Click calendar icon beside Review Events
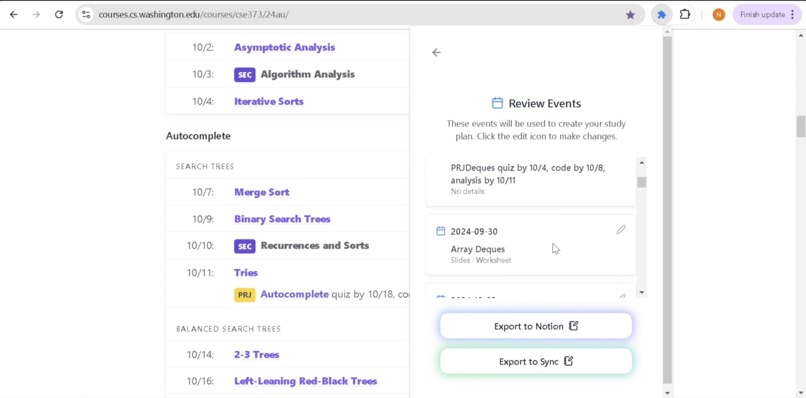 click(x=497, y=103)
